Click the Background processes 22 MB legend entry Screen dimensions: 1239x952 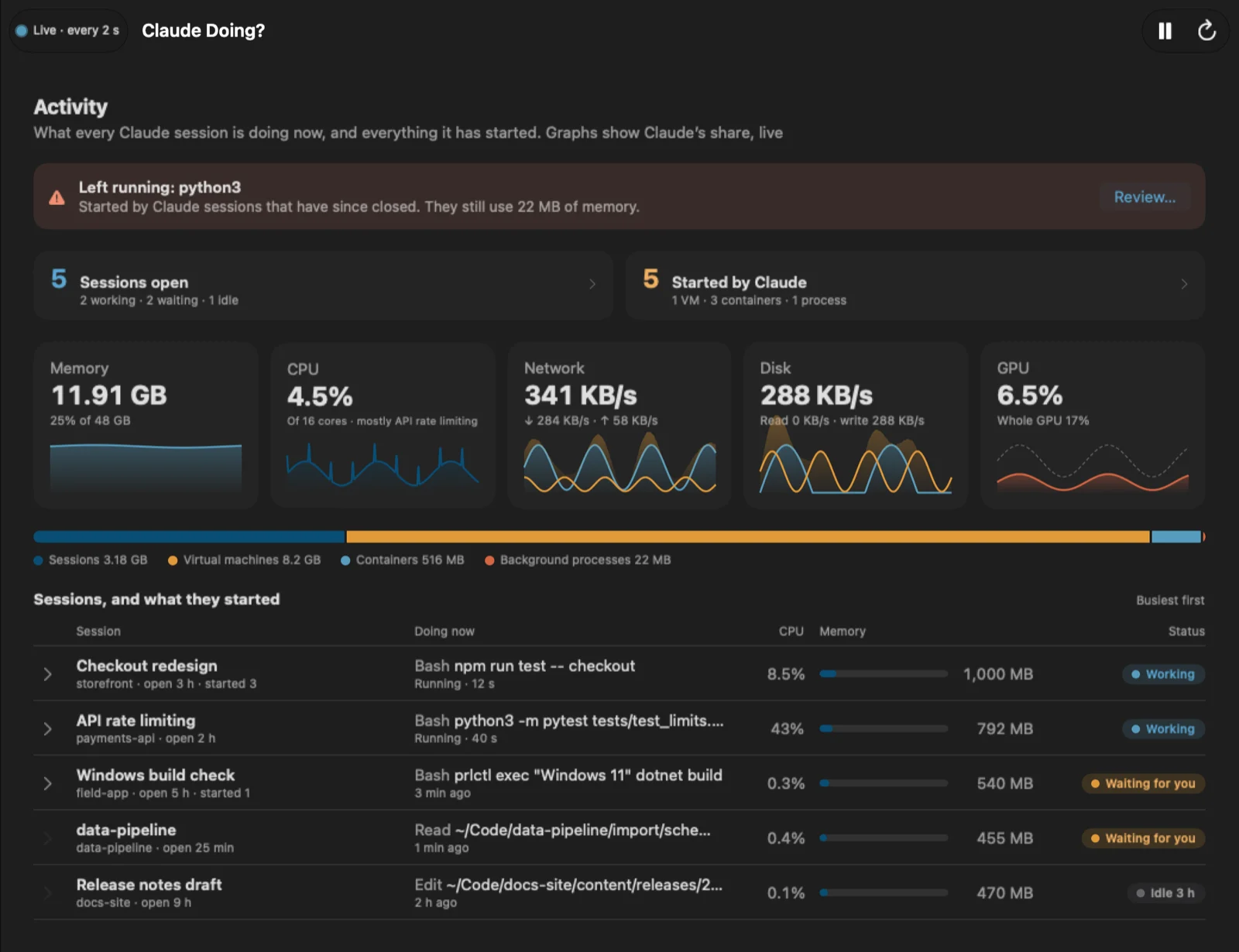[578, 560]
